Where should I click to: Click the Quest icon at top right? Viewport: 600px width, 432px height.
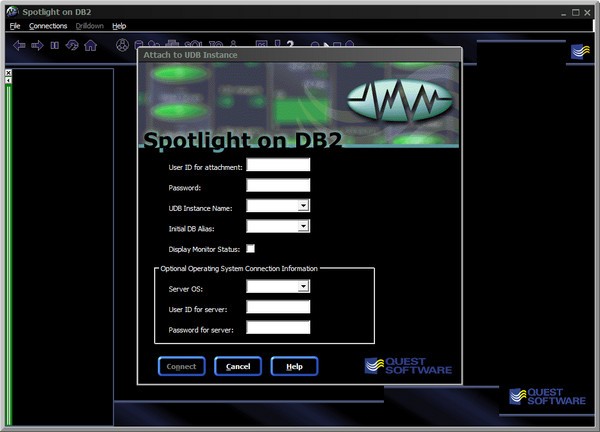[580, 51]
